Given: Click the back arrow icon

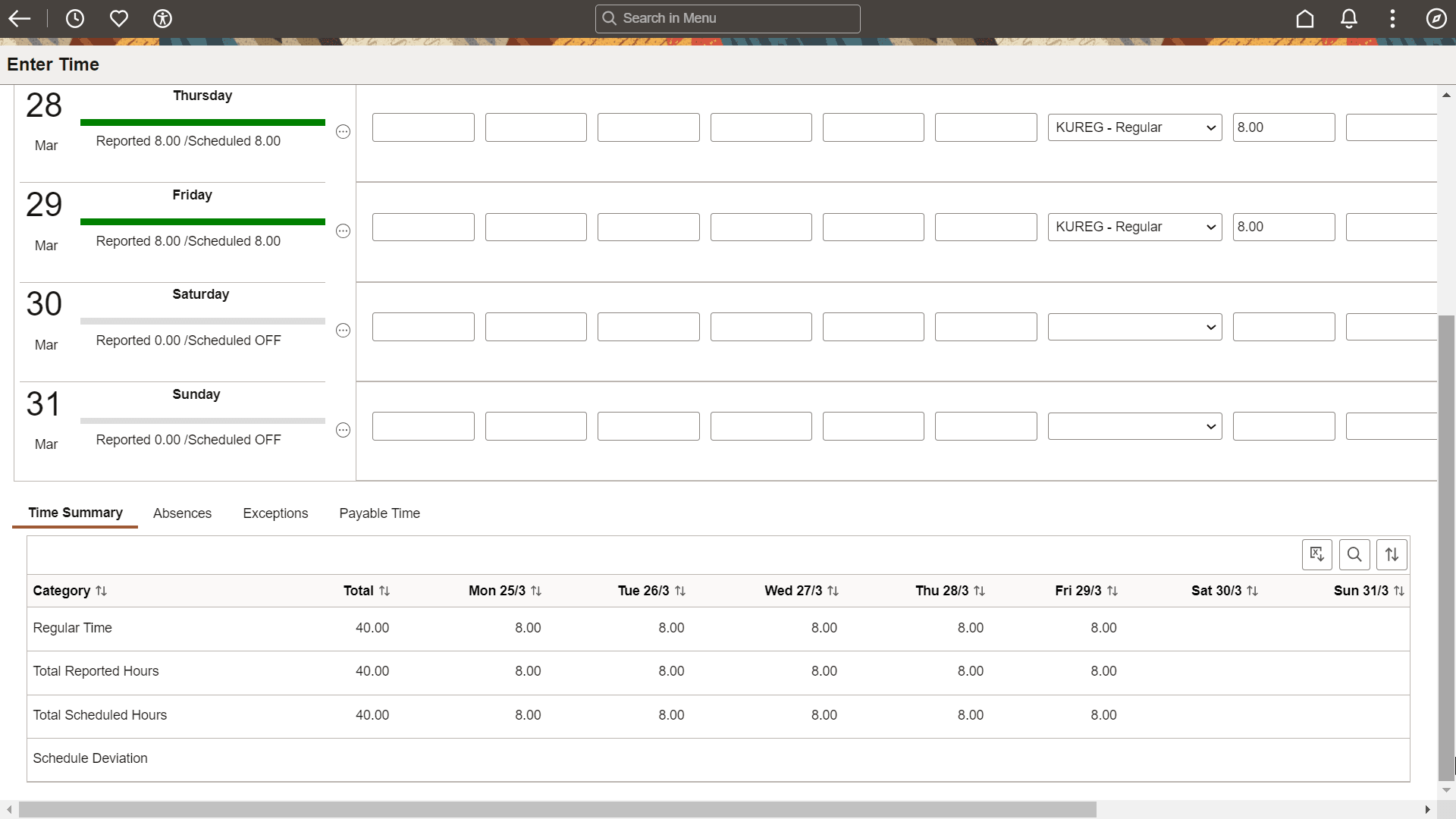Looking at the screenshot, I should 20,18.
